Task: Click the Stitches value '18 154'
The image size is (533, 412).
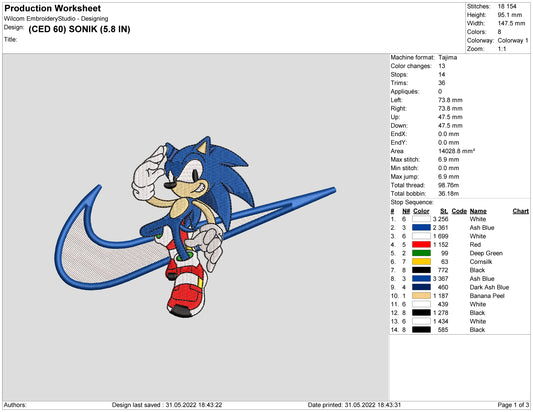Action: click(x=507, y=6)
